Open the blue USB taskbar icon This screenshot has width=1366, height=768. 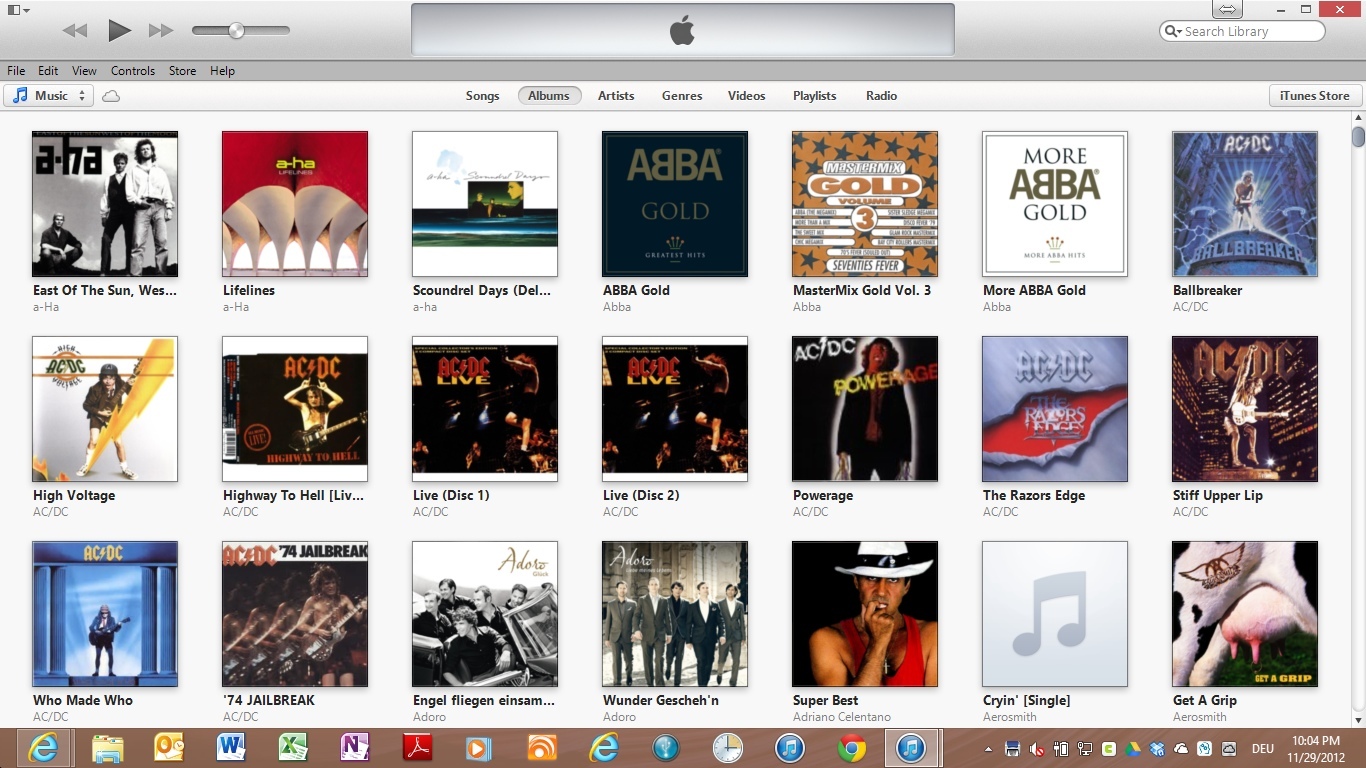[x=666, y=748]
